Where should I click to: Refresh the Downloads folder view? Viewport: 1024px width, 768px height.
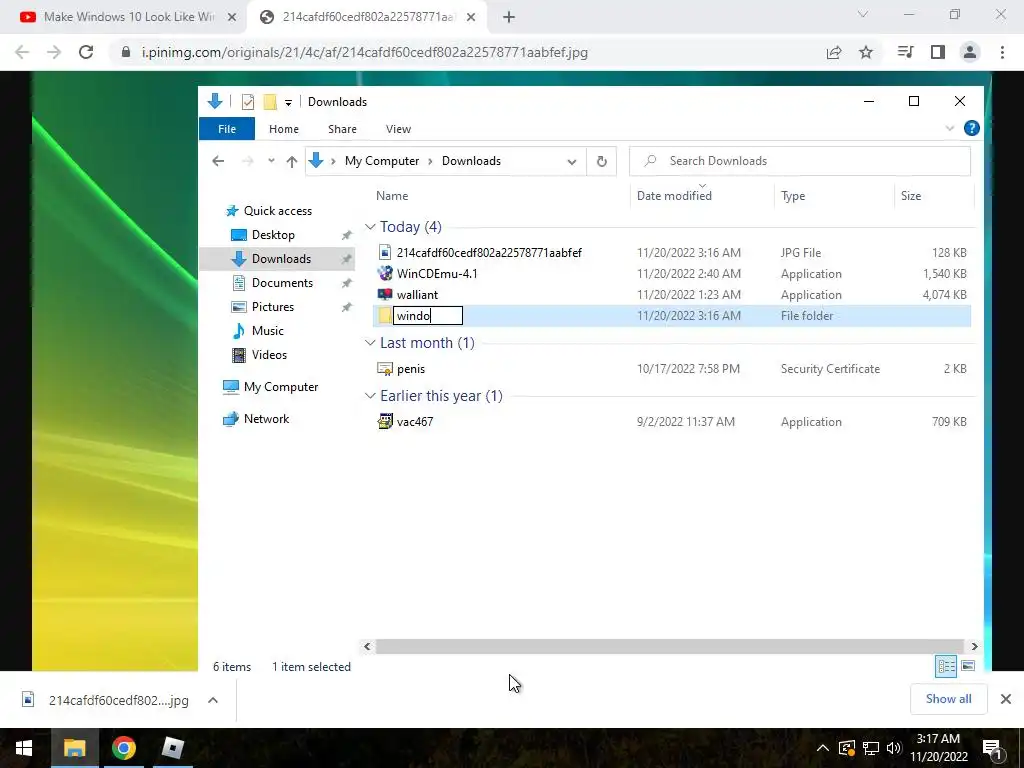point(601,161)
